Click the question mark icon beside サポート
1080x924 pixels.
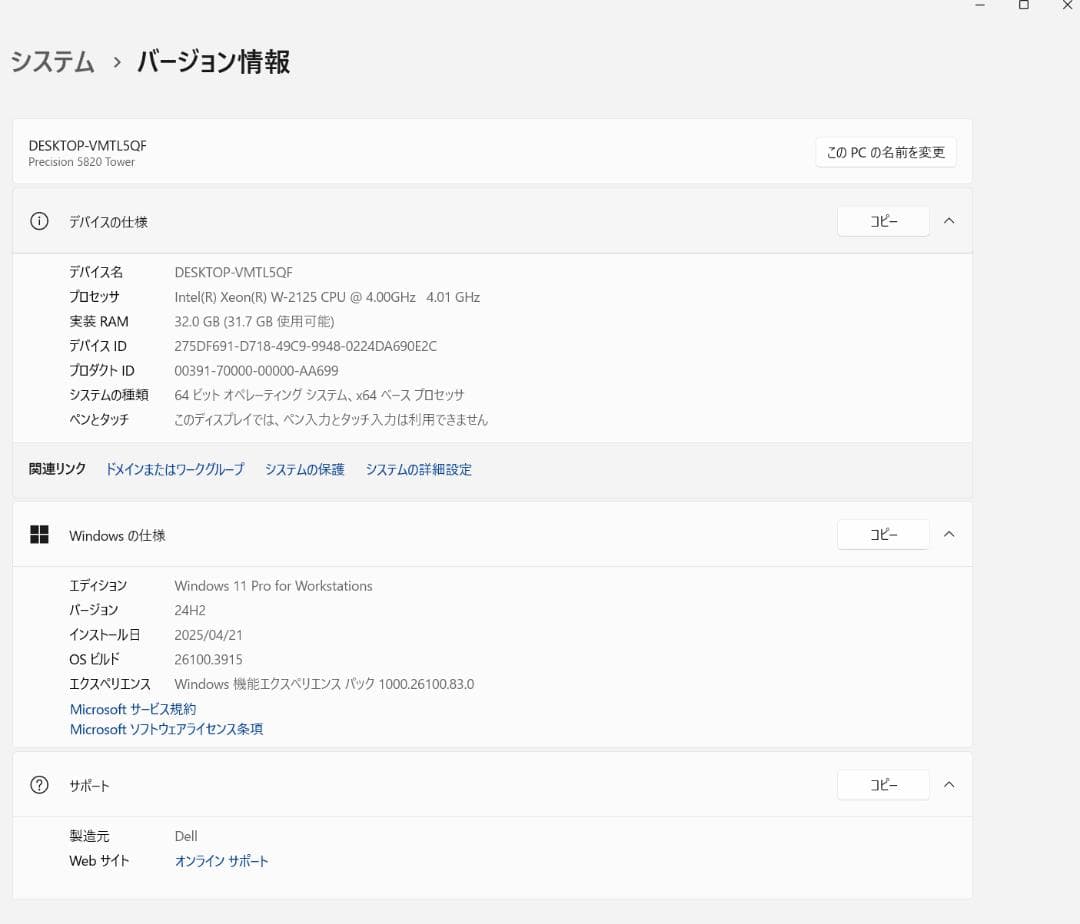pyautogui.click(x=39, y=785)
